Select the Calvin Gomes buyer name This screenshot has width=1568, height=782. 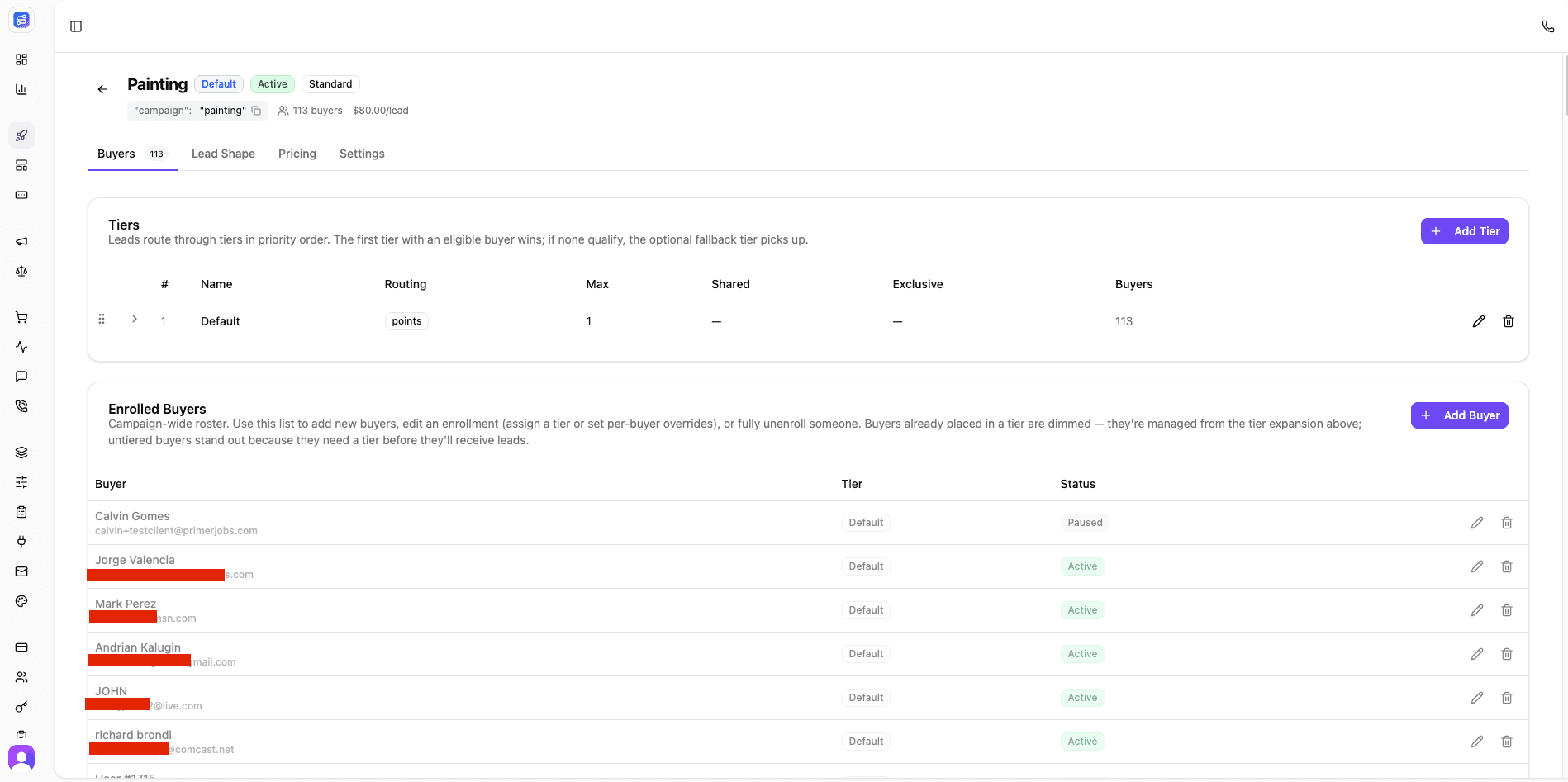132,516
